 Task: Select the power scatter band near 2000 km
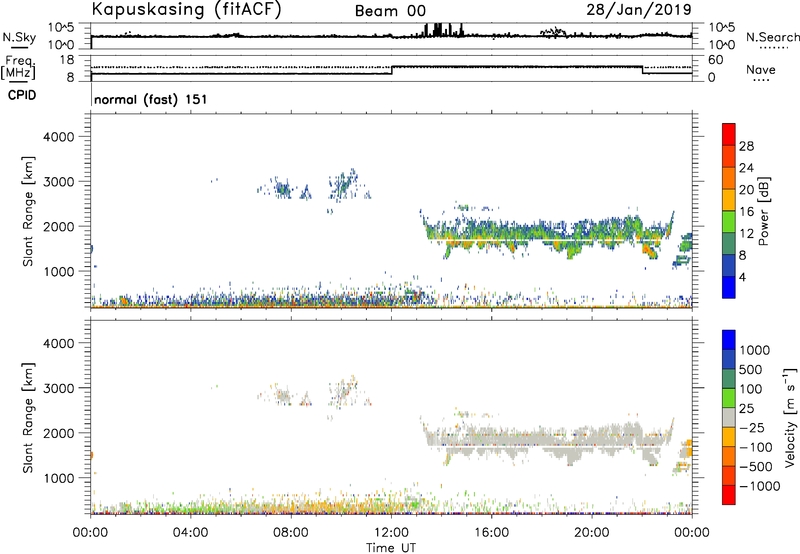[546, 233]
